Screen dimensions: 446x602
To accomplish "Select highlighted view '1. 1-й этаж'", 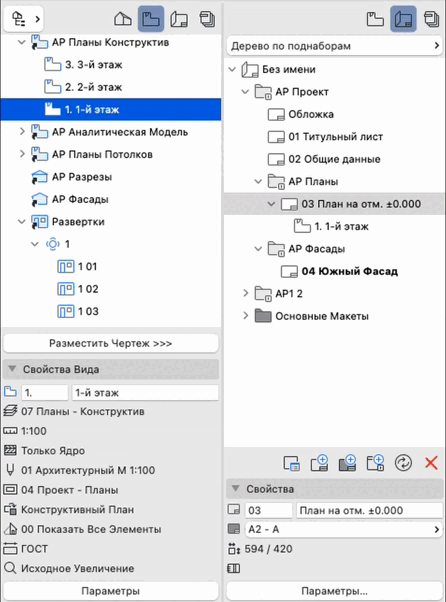I will 111,109.
